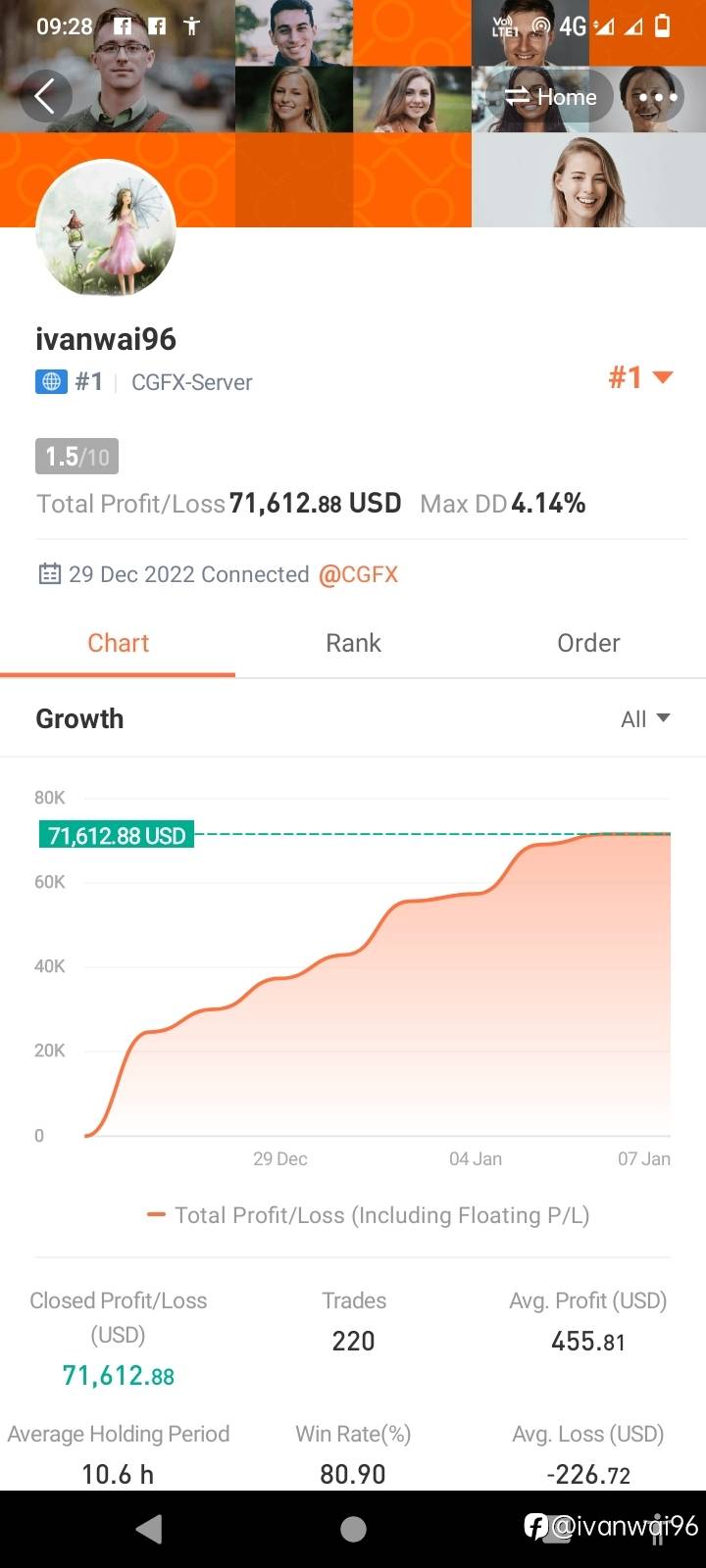Switch to the Rank tab

click(x=353, y=643)
